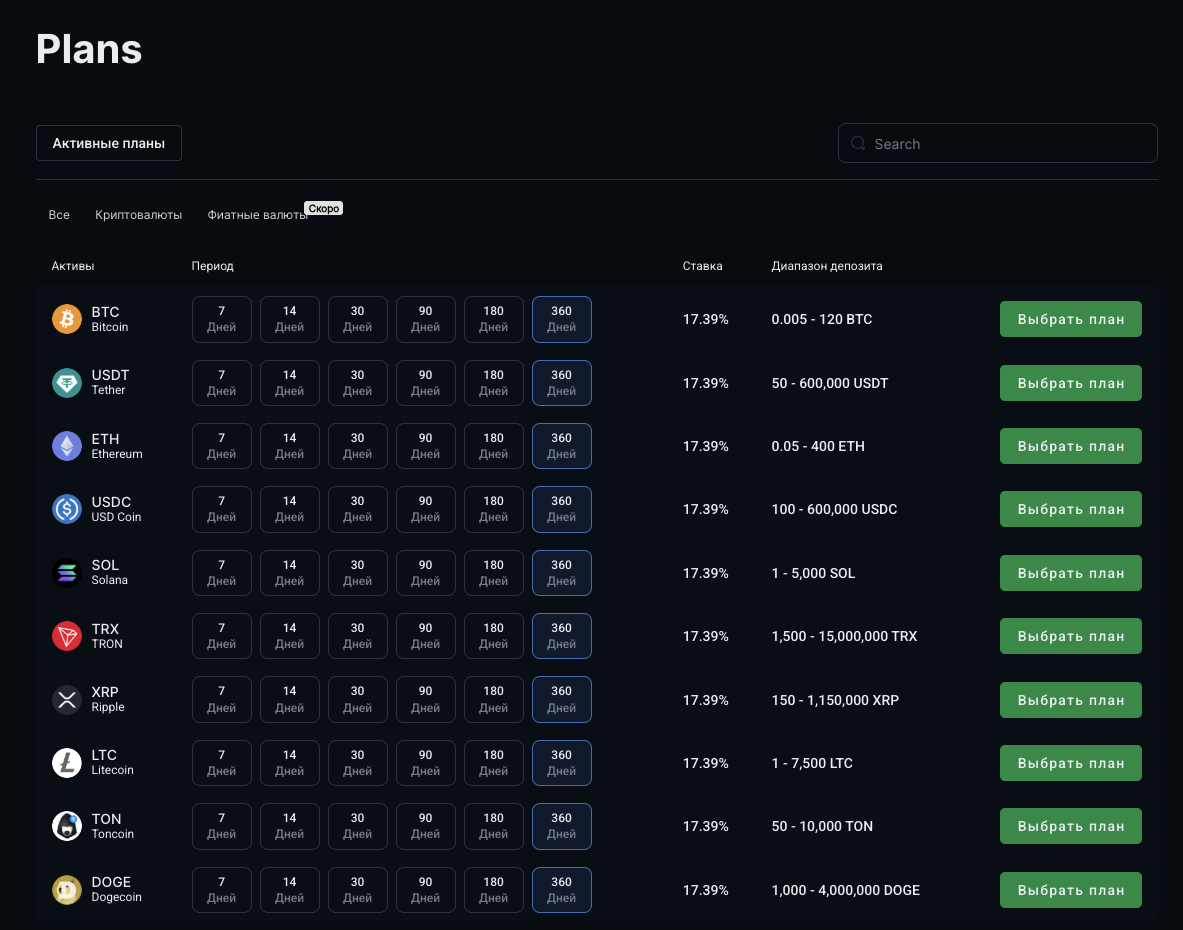
Task: Select 7 days period for BTC
Action: [x=222, y=319]
